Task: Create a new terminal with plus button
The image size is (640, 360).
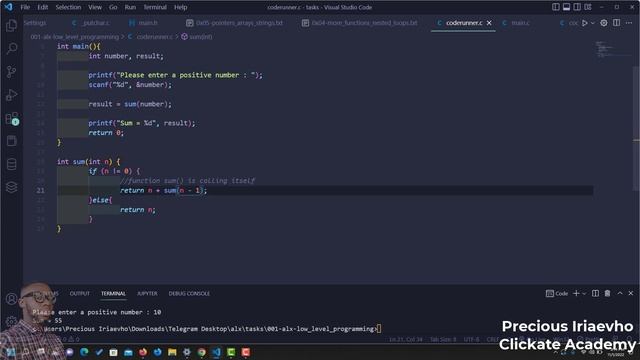Action: pyautogui.click(x=576, y=293)
